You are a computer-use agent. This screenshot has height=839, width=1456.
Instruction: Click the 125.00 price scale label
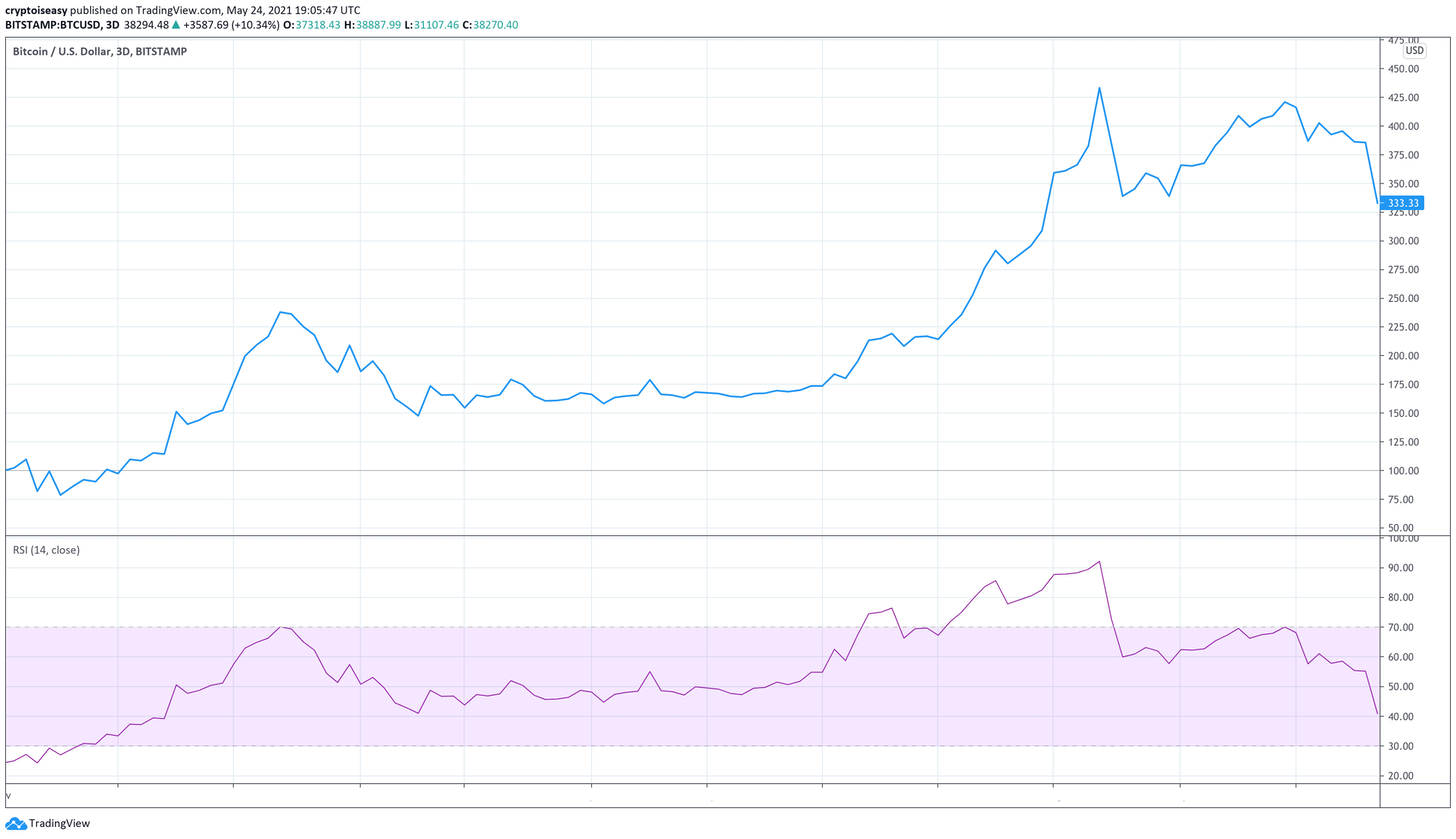pyautogui.click(x=1402, y=442)
